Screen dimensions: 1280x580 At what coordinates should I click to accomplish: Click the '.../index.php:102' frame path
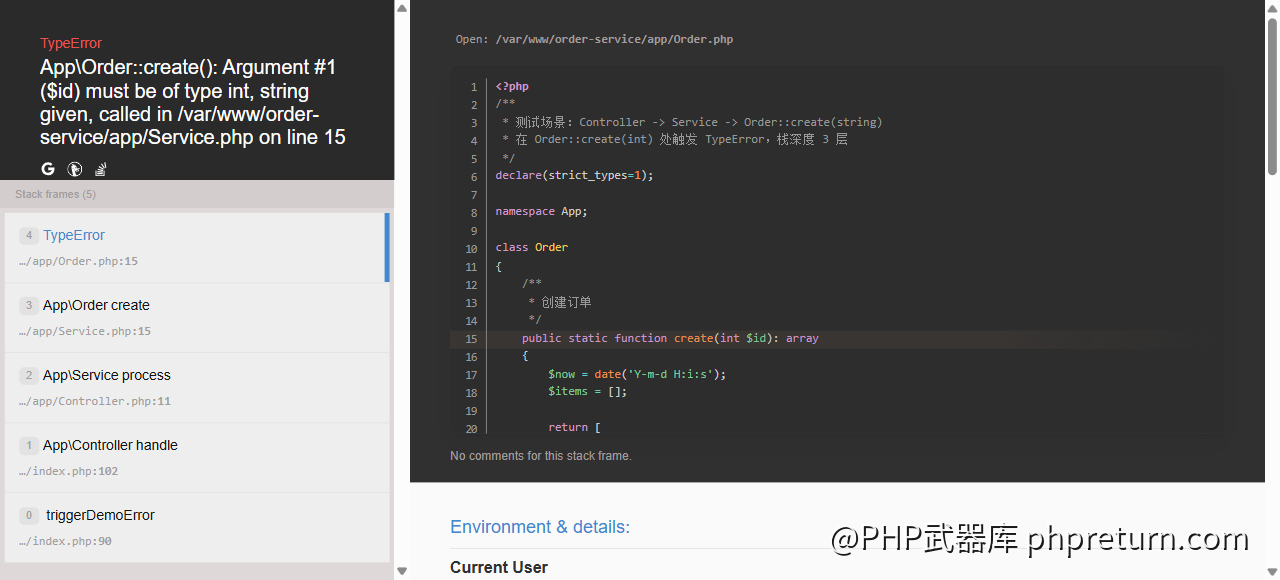pyautogui.click(x=68, y=471)
